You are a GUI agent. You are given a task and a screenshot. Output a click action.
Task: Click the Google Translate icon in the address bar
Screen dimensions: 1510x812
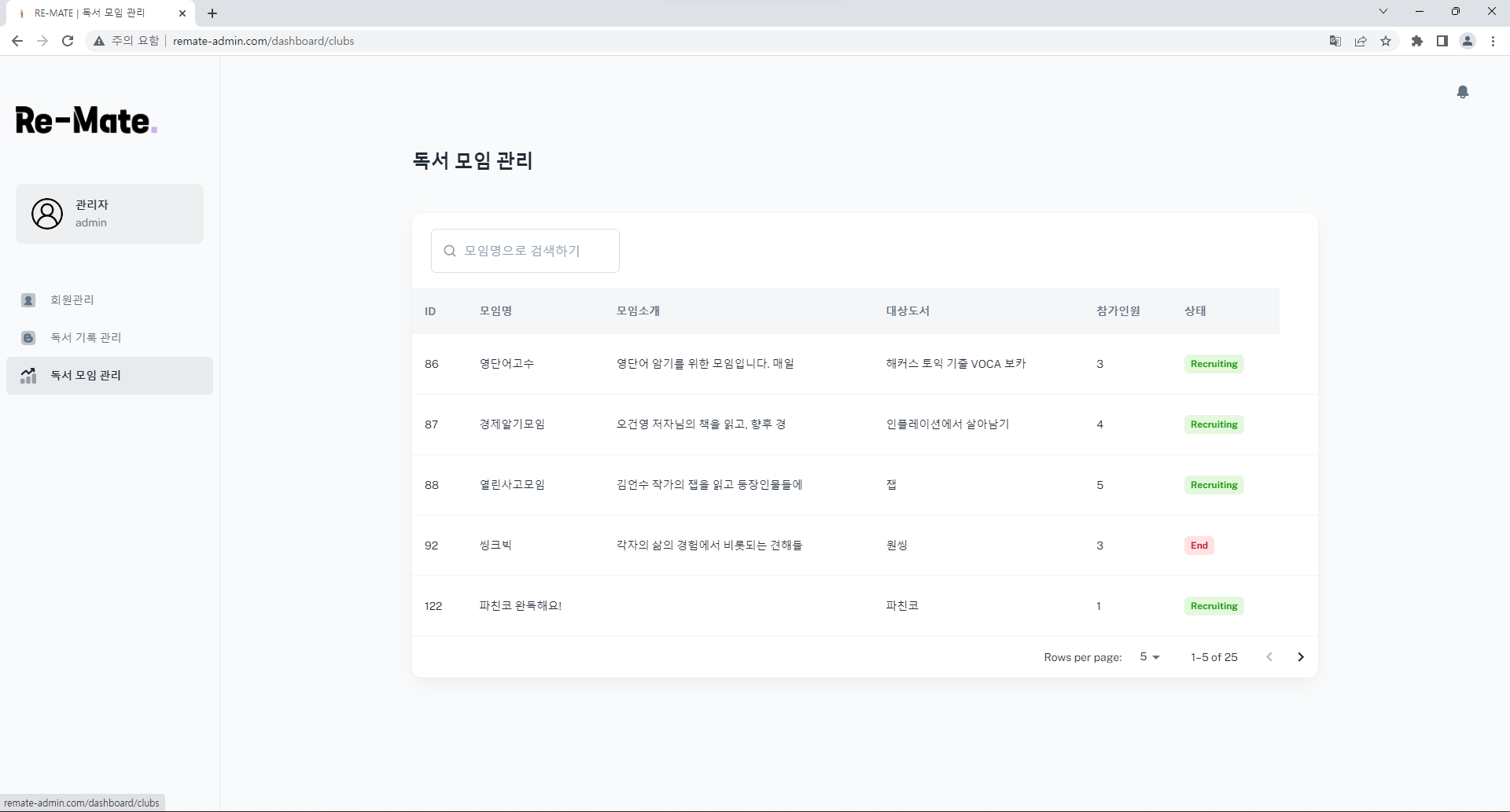[x=1335, y=41]
